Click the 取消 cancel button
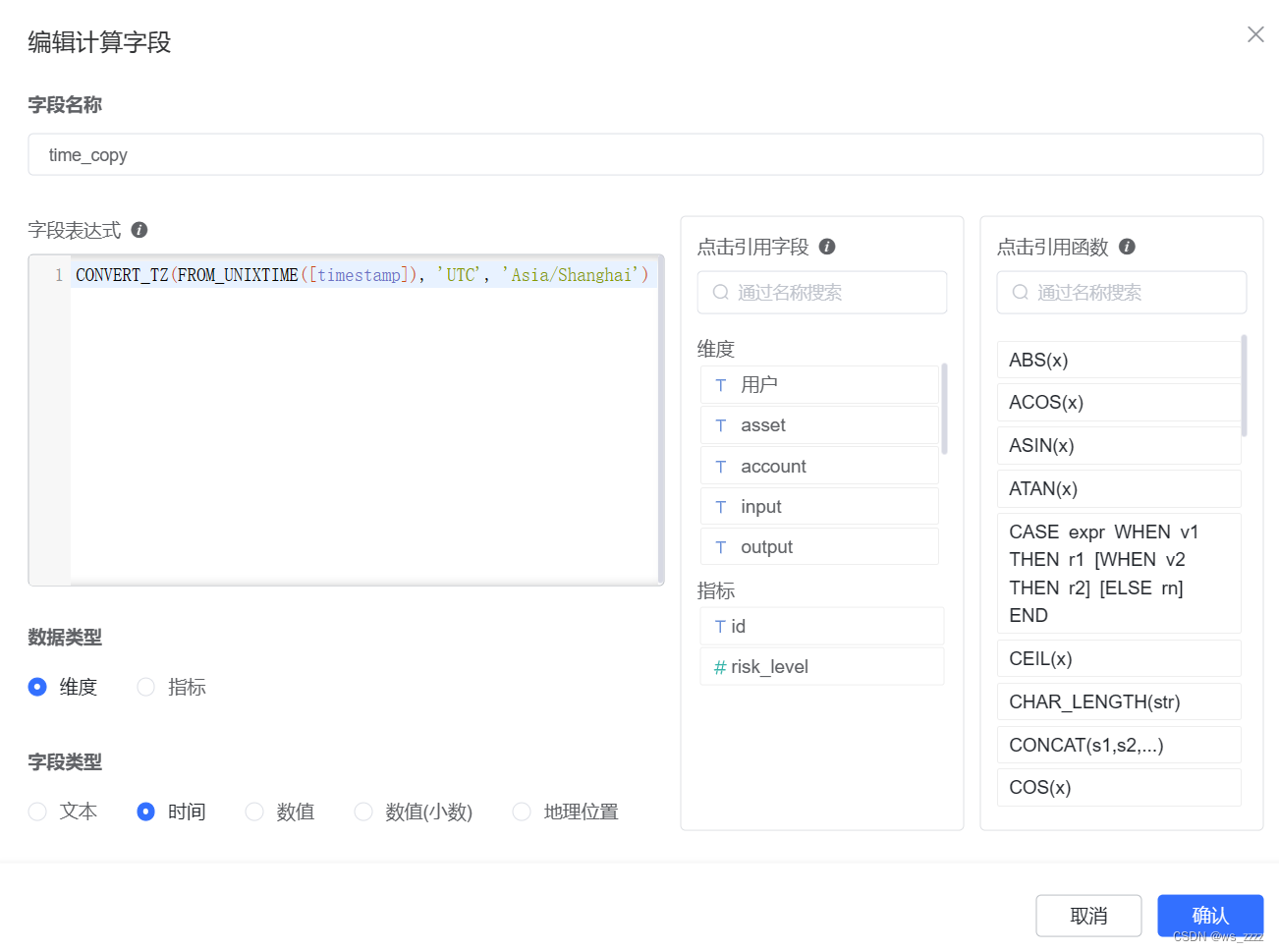Image resolution: width=1279 pixels, height=952 pixels. 1087,915
